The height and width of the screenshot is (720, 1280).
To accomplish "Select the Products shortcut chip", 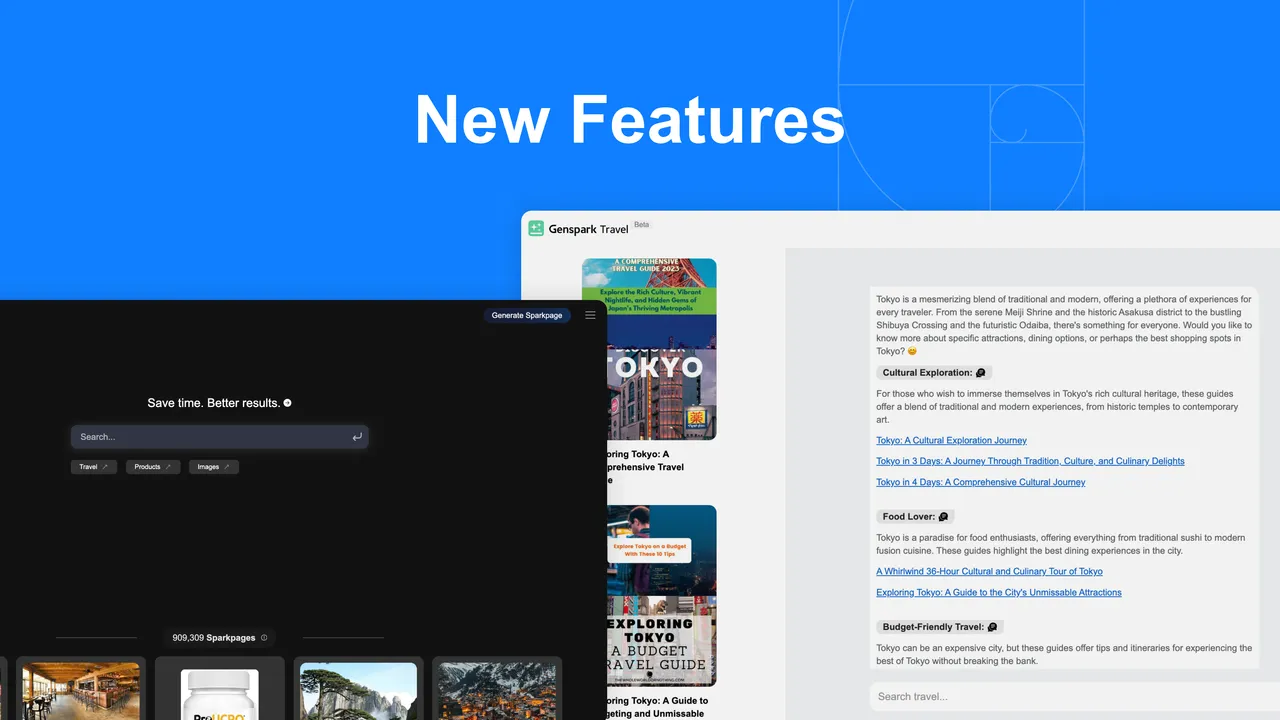I will coord(153,467).
